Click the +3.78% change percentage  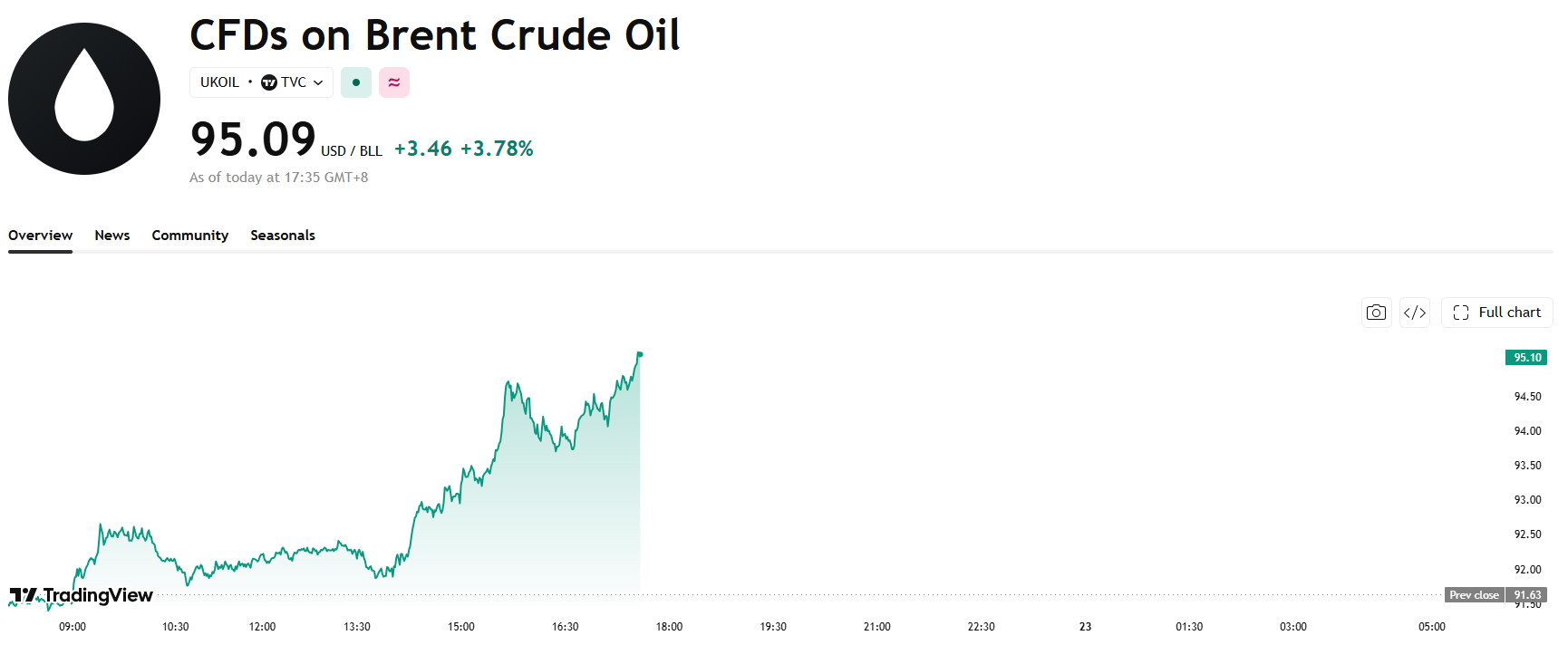click(497, 149)
